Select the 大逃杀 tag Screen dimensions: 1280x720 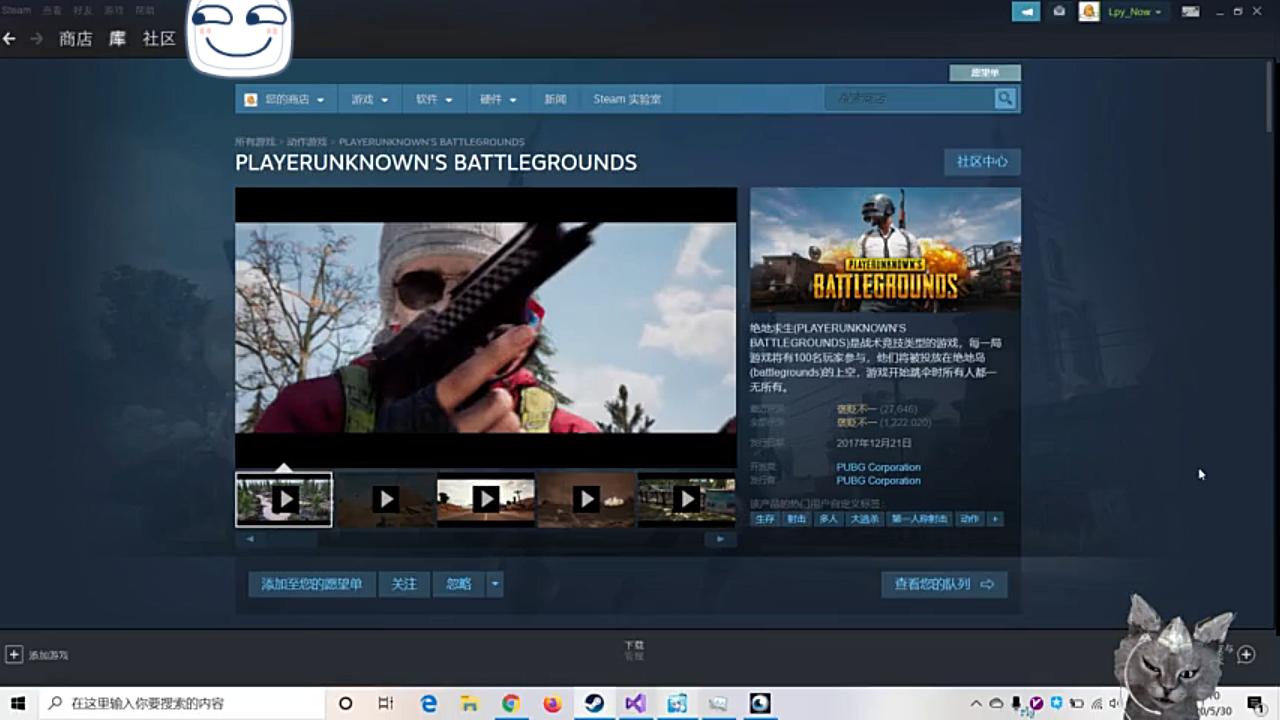[x=864, y=519]
